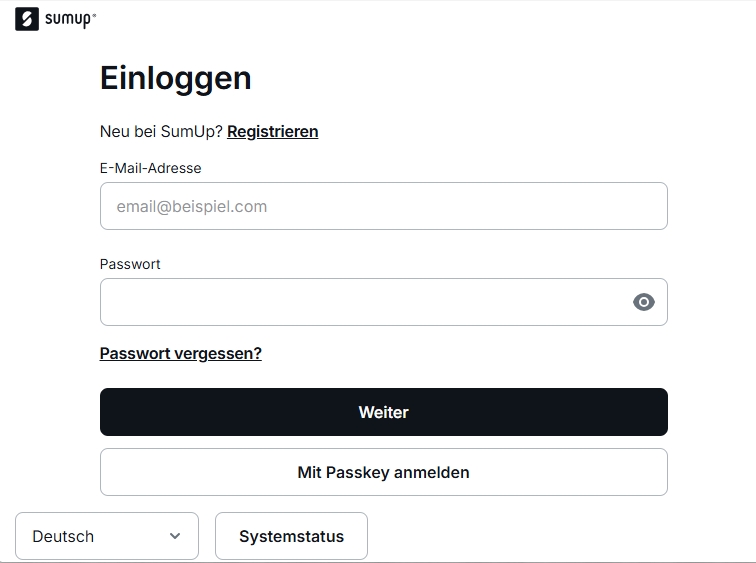The width and height of the screenshot is (756, 563).
Task: Show password with the eye icon
Action: coord(644,302)
